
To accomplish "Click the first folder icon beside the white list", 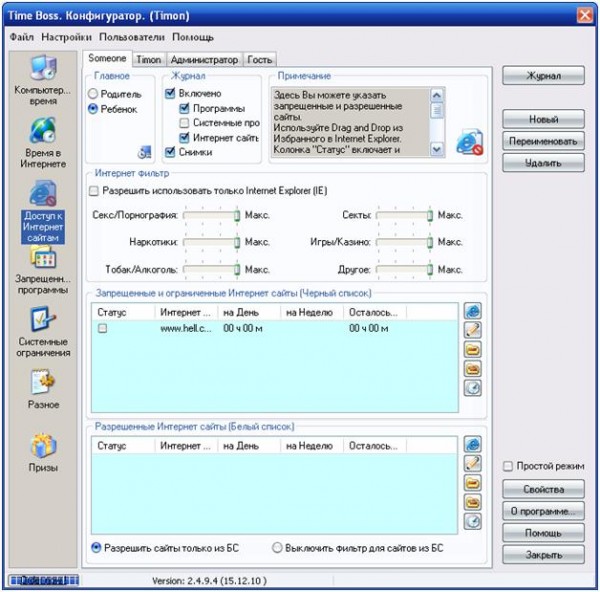I will (473, 483).
